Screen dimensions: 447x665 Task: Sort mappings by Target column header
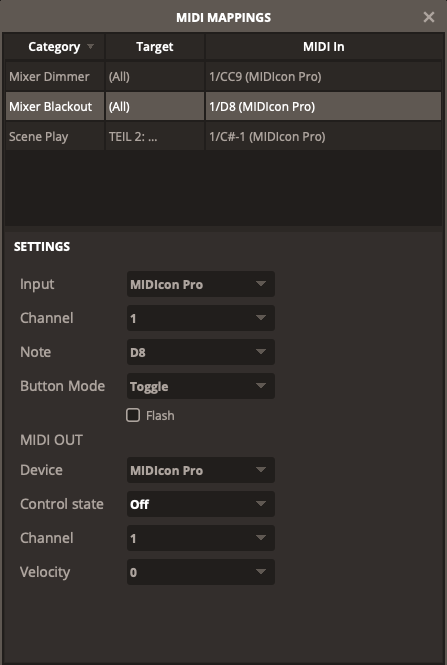pos(155,47)
